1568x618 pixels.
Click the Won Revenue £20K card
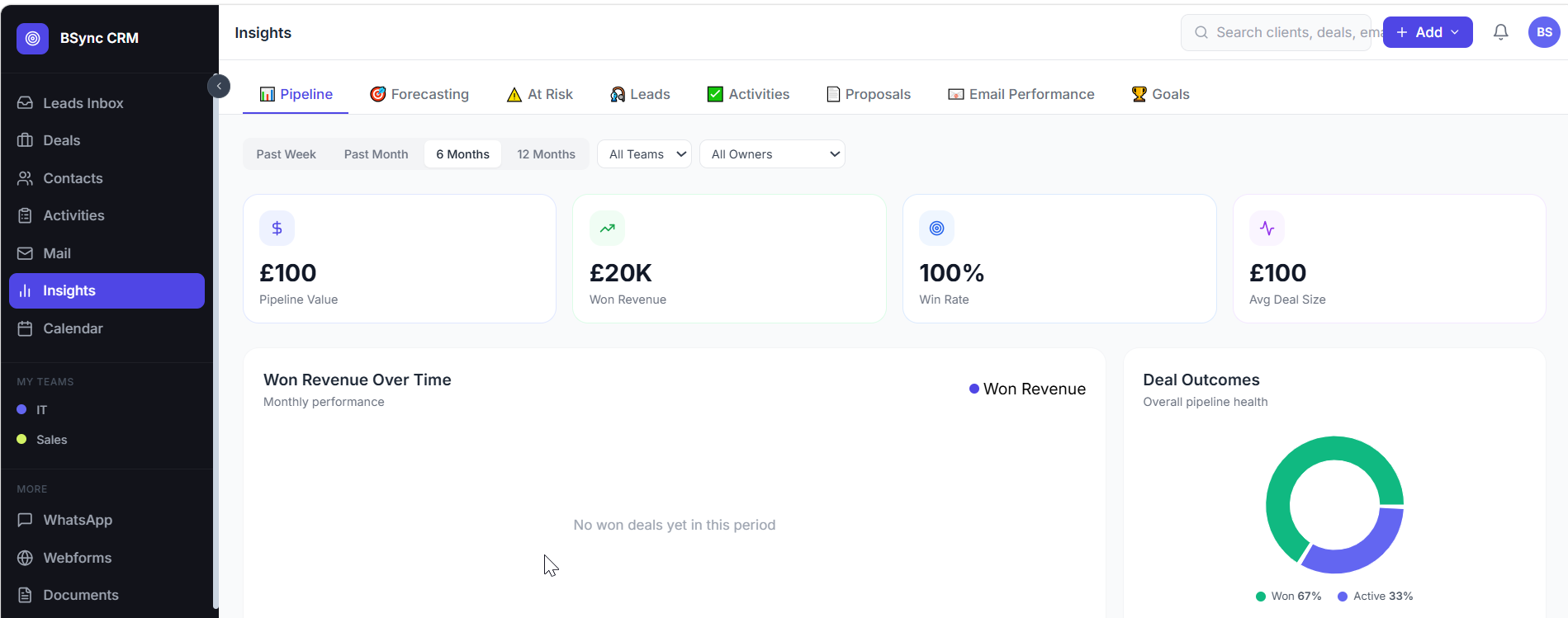click(x=729, y=258)
